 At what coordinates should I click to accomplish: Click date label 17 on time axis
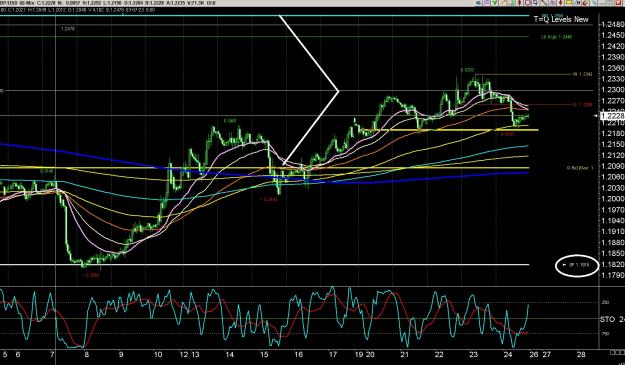[333, 354]
